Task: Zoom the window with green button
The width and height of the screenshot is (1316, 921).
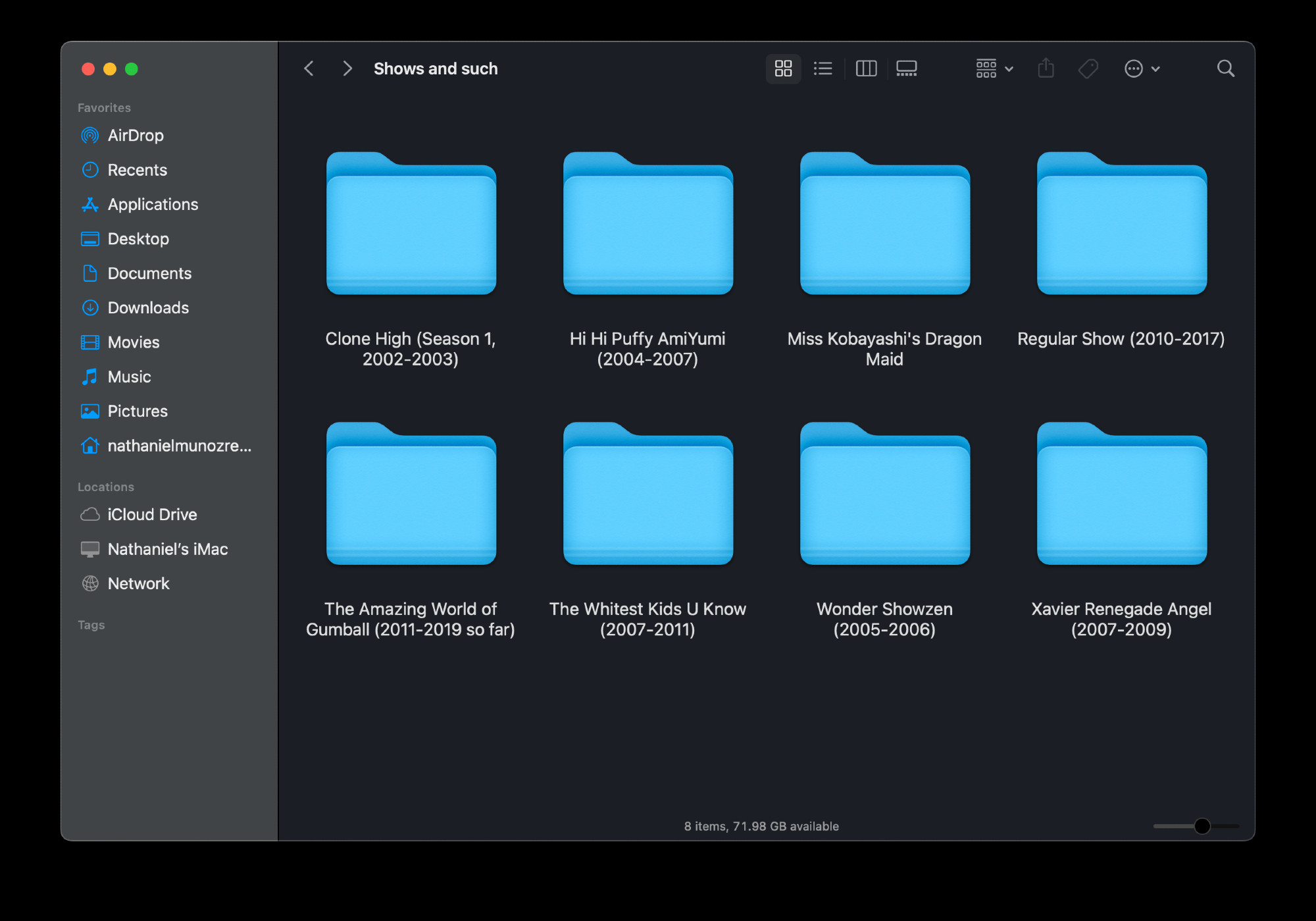Action: click(132, 69)
